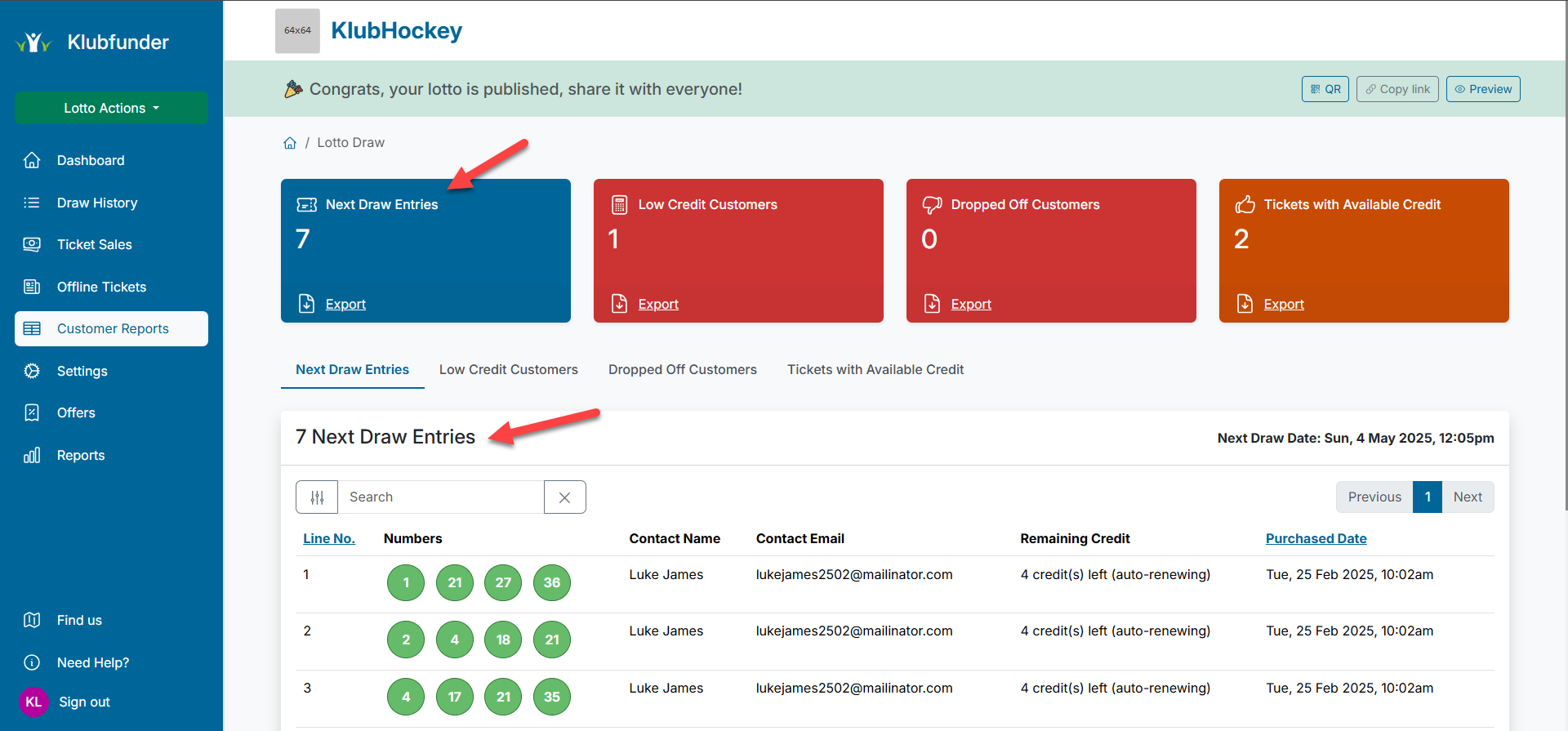Image resolution: width=1568 pixels, height=731 pixels.
Task: Click the Offers percent icon
Action: [32, 412]
